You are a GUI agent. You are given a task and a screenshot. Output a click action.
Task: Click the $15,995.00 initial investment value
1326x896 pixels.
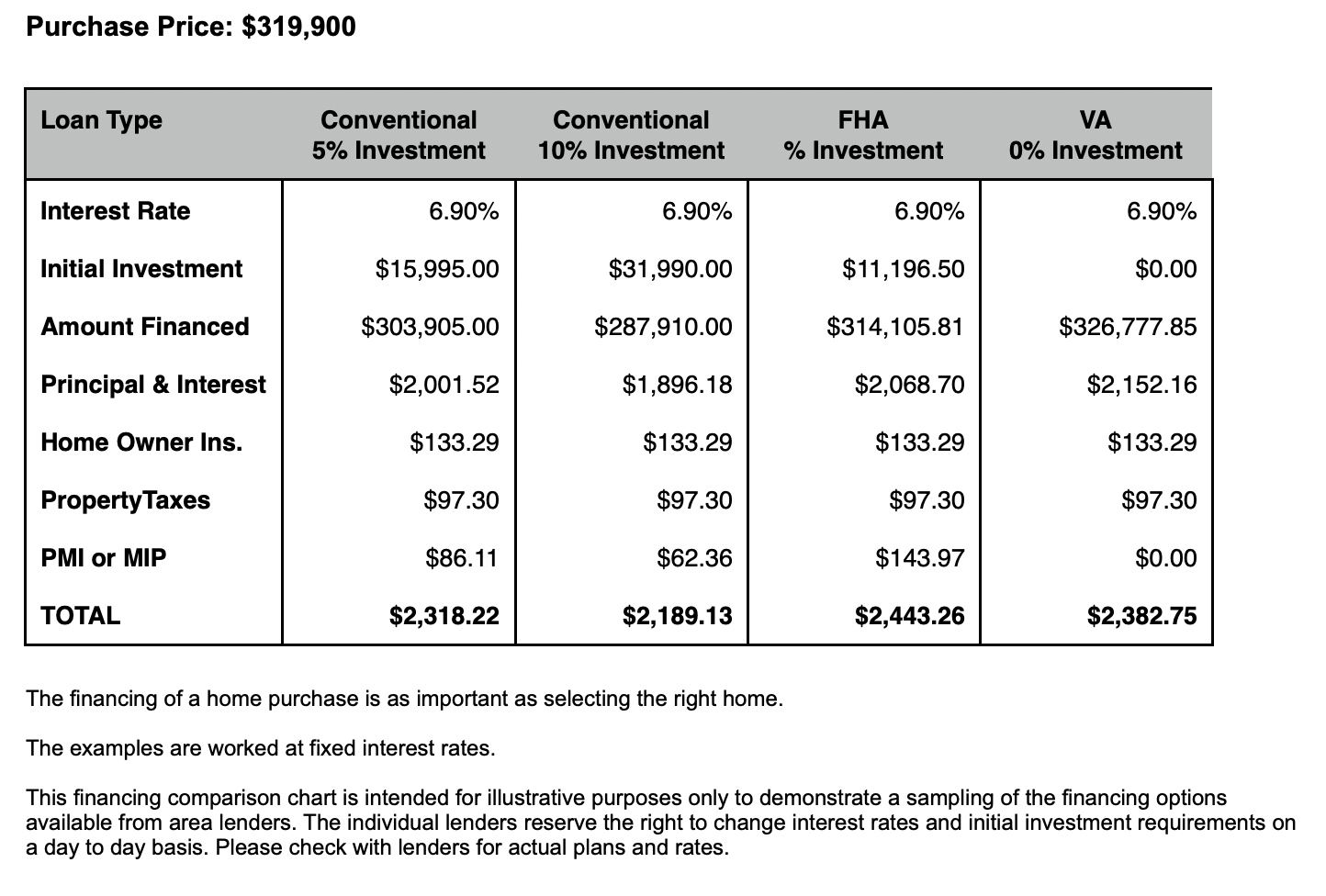(437, 269)
